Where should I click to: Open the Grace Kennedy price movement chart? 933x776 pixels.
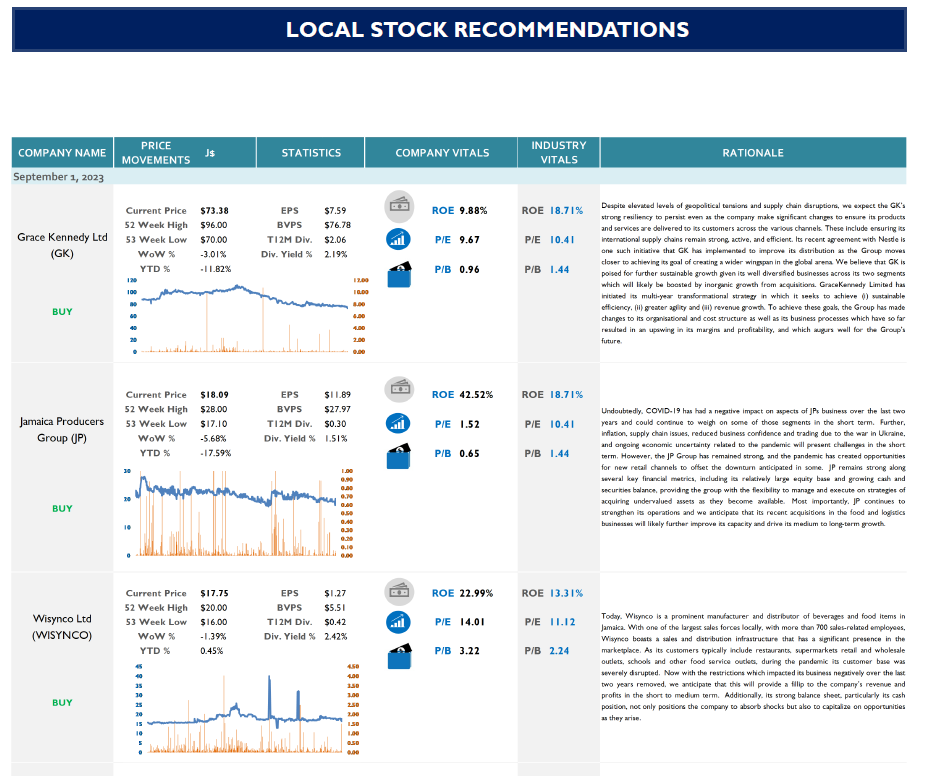(x=249, y=315)
